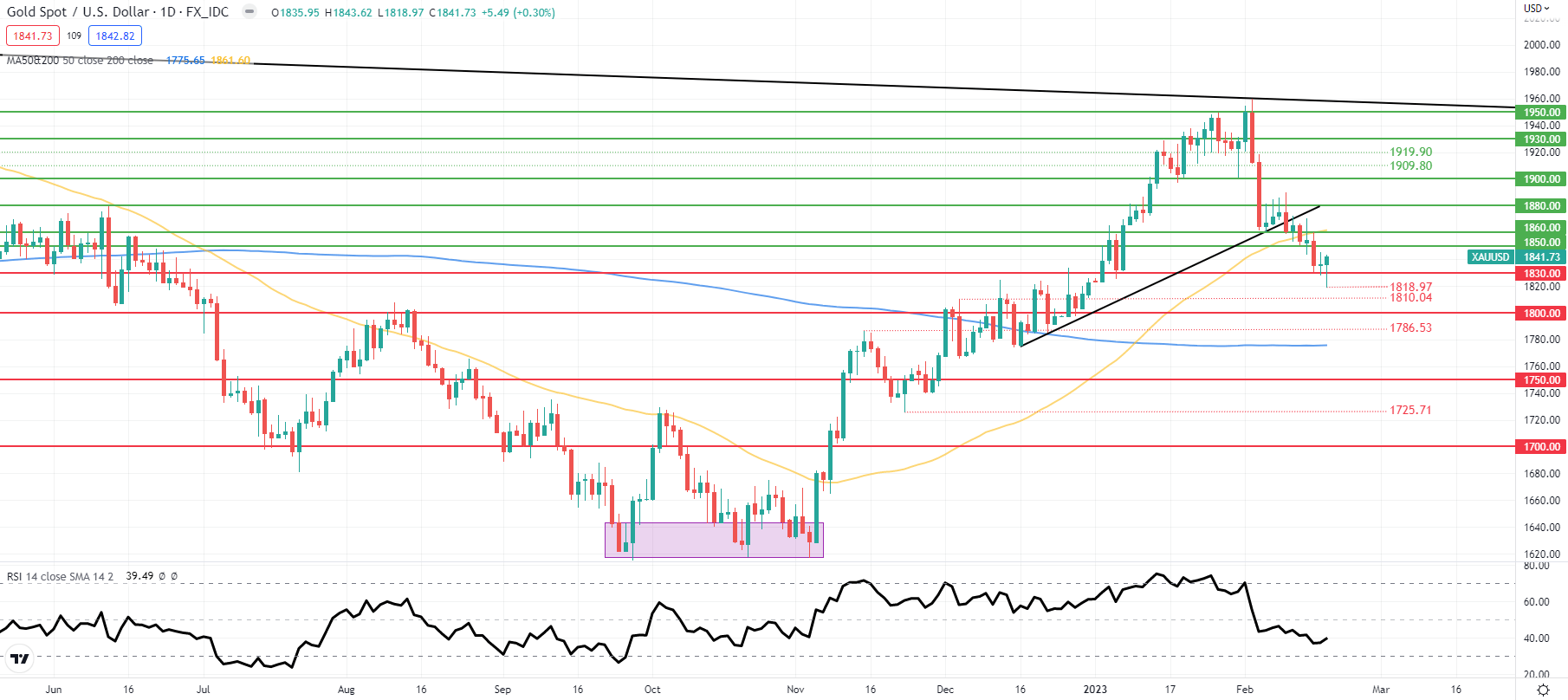Click the Aug label on time axis
The height and width of the screenshot is (700, 1568).
click(346, 690)
